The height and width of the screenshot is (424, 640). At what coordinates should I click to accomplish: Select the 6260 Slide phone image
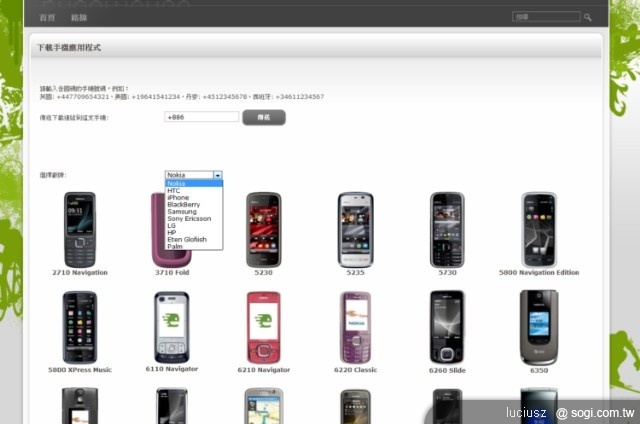[x=447, y=327]
